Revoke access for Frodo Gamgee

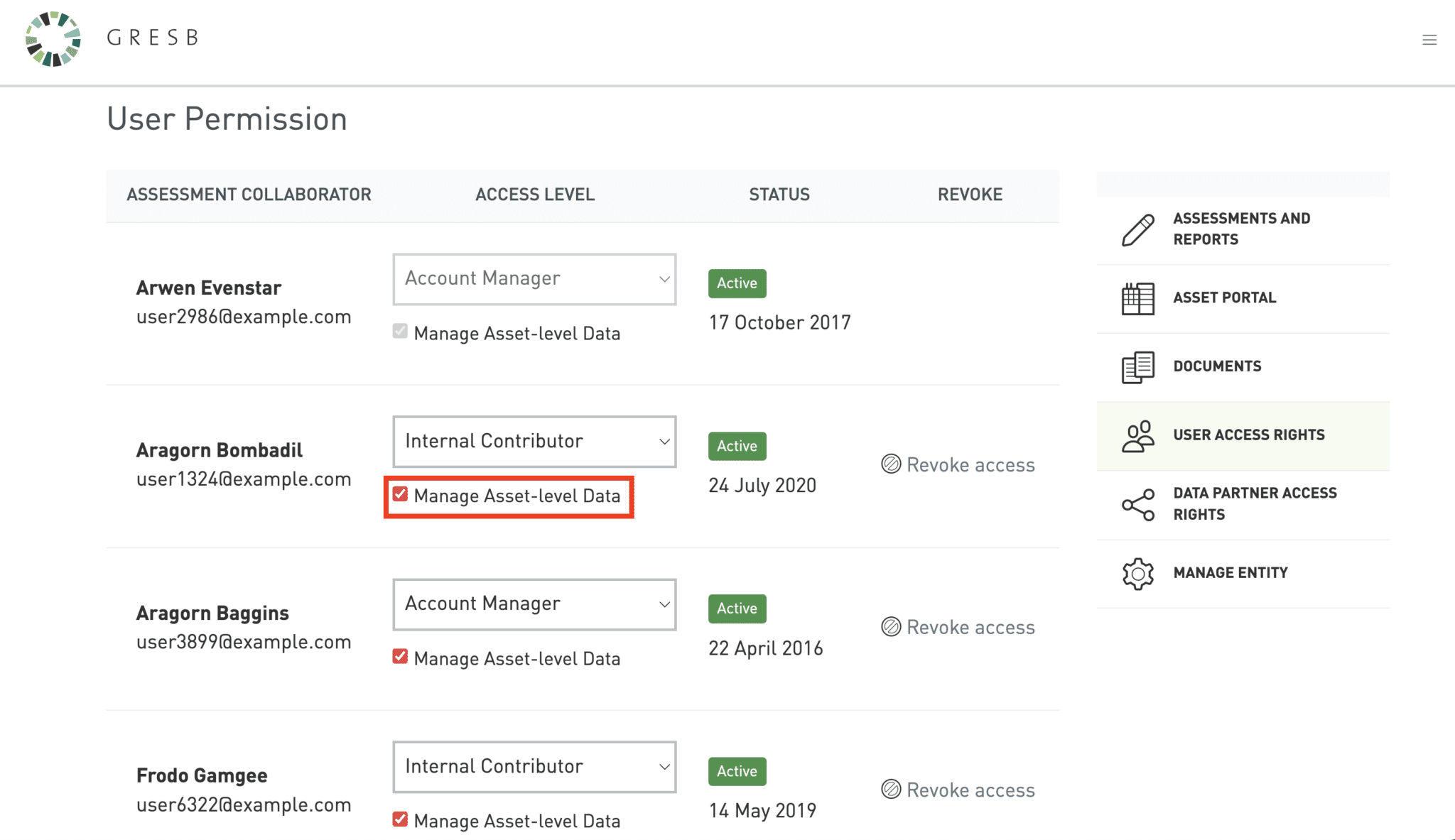click(x=958, y=790)
